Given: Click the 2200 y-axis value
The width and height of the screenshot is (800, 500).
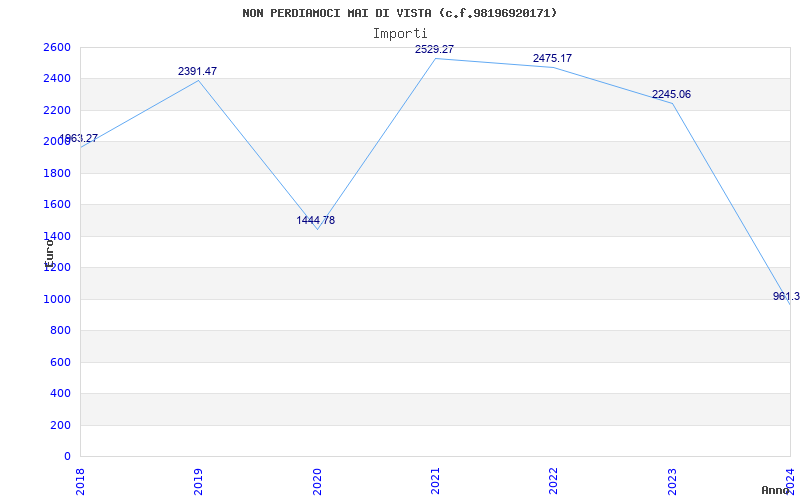Looking at the screenshot, I should coord(57,110).
